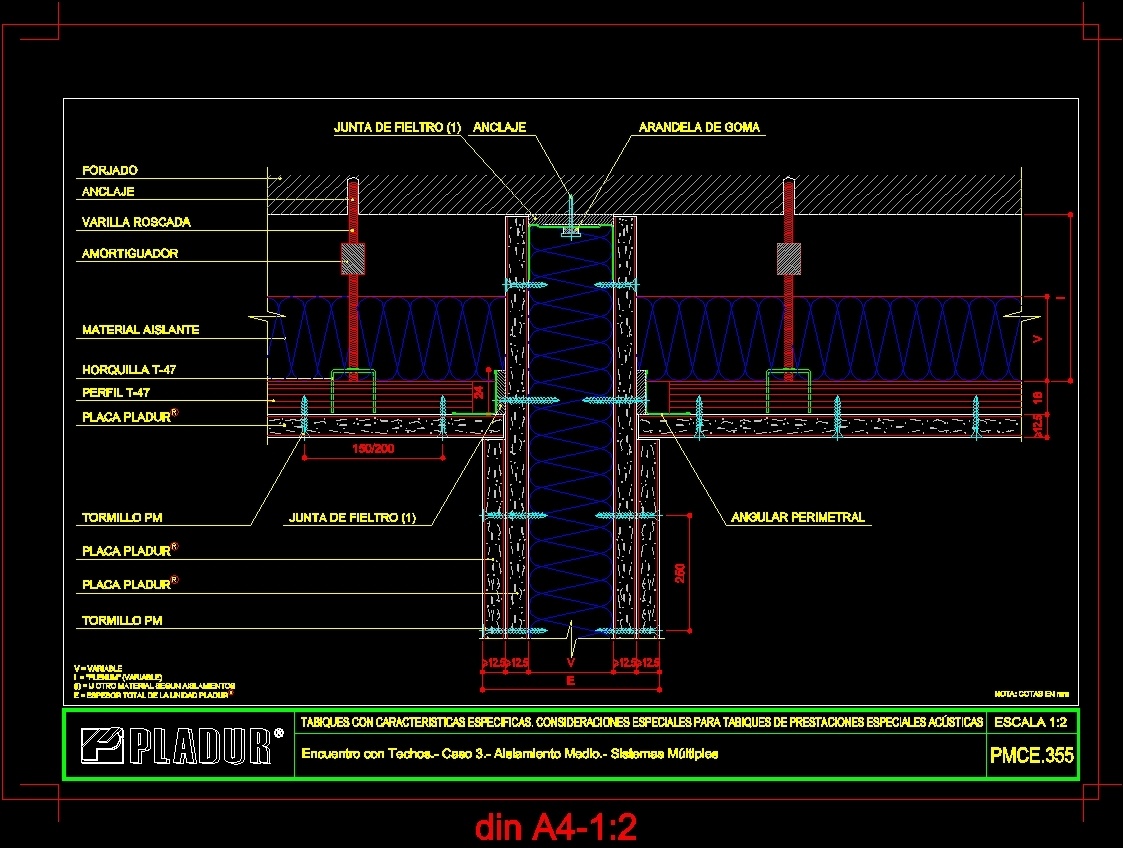Select the ESCALA 1:2 title block cell
The image size is (1123, 848).
coord(1031,722)
